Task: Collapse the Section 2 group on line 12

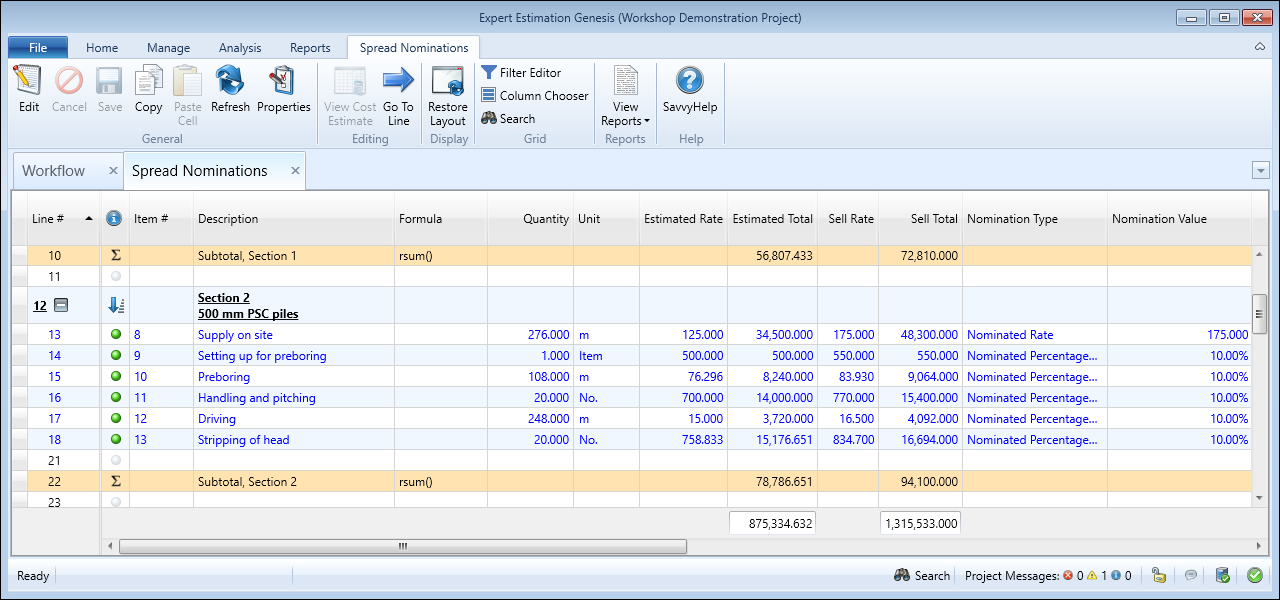Action: [x=60, y=306]
